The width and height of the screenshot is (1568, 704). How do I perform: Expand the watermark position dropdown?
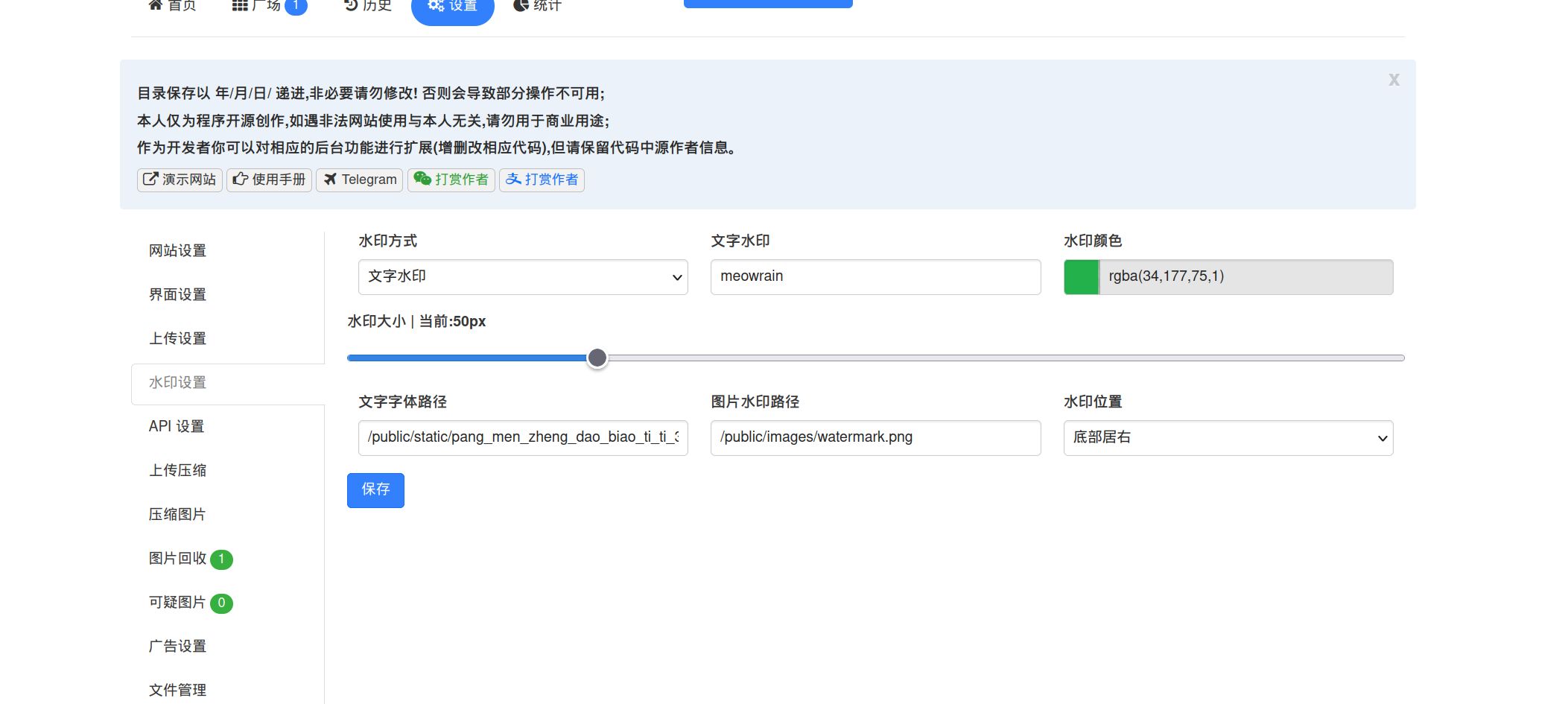point(1228,438)
